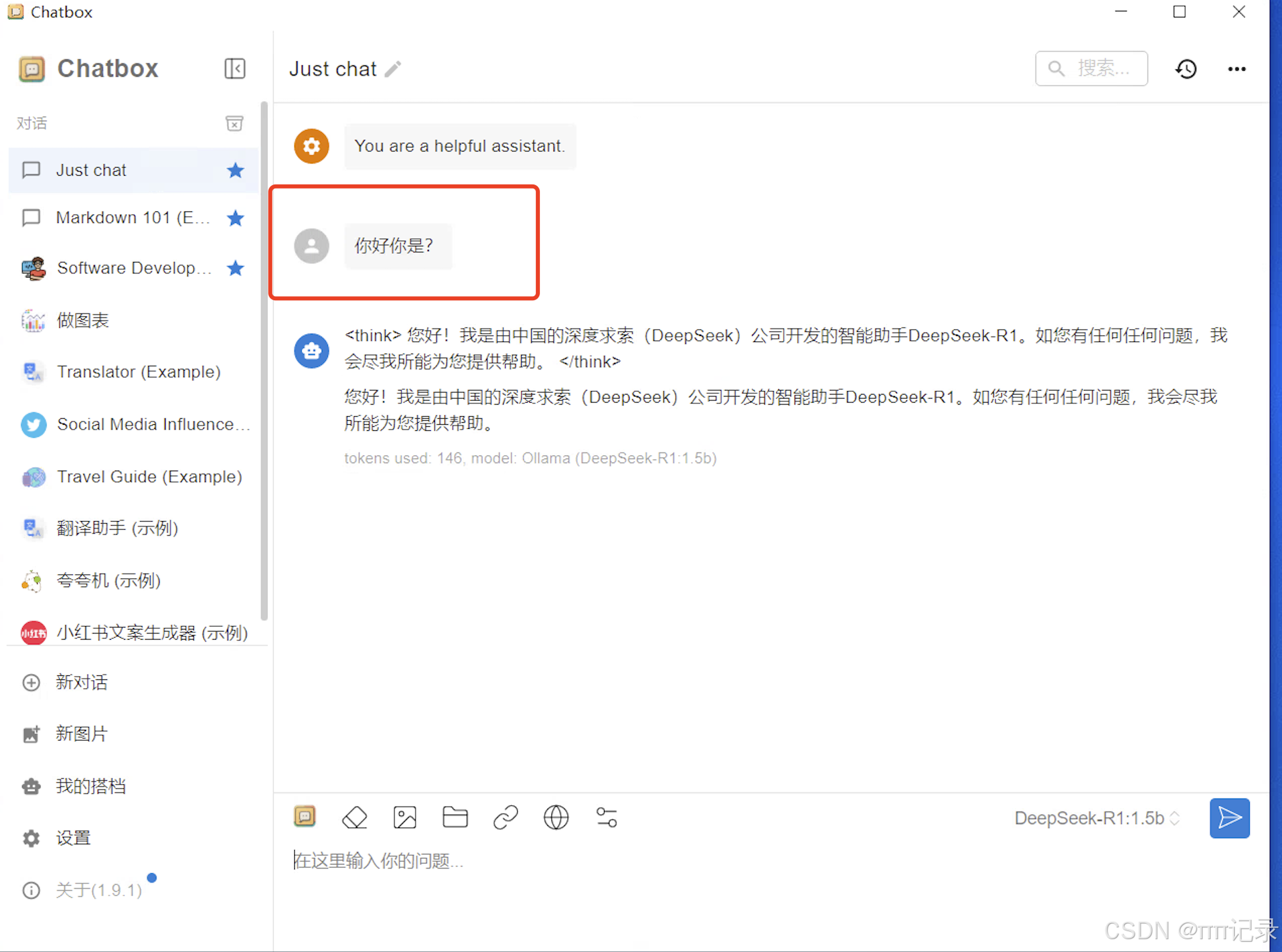Click the Chatbox icon in input toolbar

coord(304,817)
